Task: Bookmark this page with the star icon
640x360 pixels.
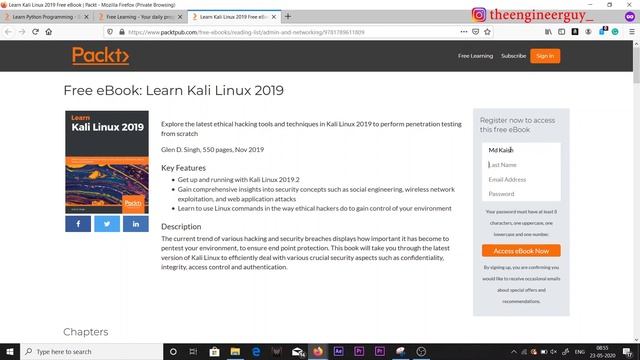Action: click(487, 32)
